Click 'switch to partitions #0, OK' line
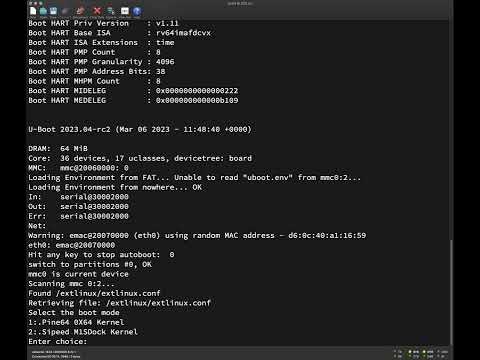The height and width of the screenshot is (360, 480). (90, 264)
